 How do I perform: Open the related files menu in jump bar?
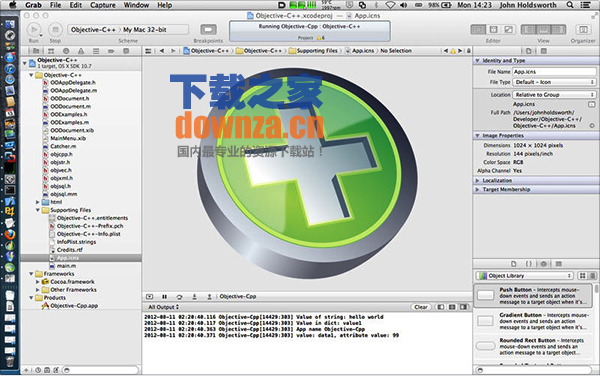pyautogui.click(x=148, y=51)
